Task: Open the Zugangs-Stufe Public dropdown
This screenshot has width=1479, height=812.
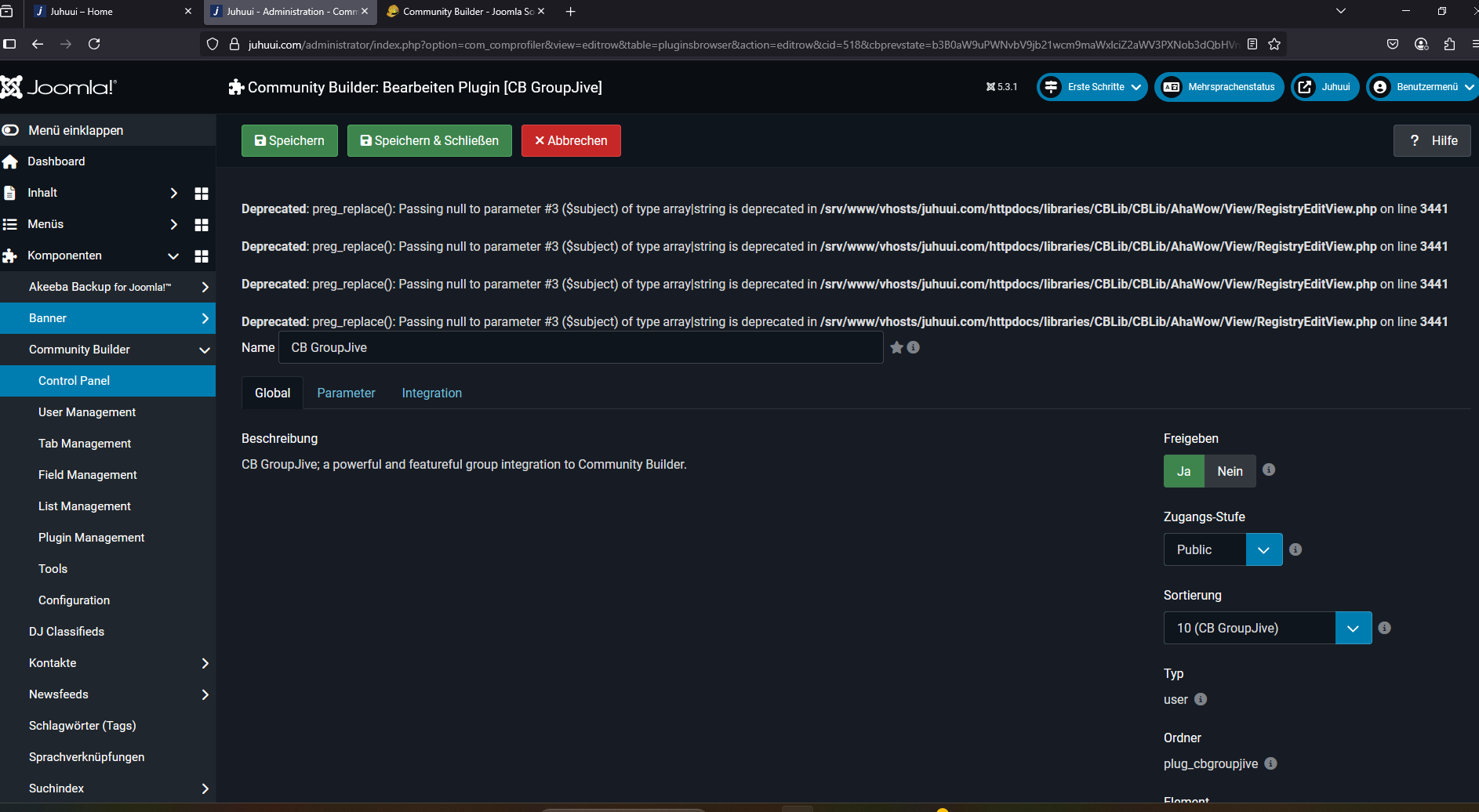Action: (1223, 549)
